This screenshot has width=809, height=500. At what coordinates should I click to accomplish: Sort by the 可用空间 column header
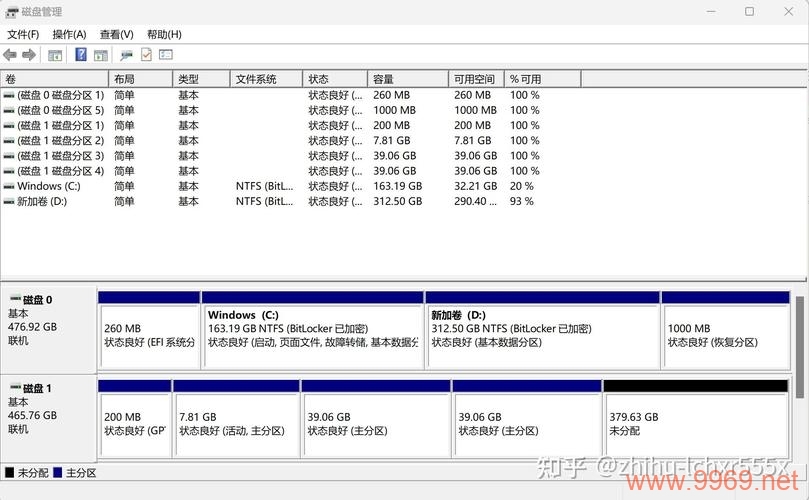[476, 79]
